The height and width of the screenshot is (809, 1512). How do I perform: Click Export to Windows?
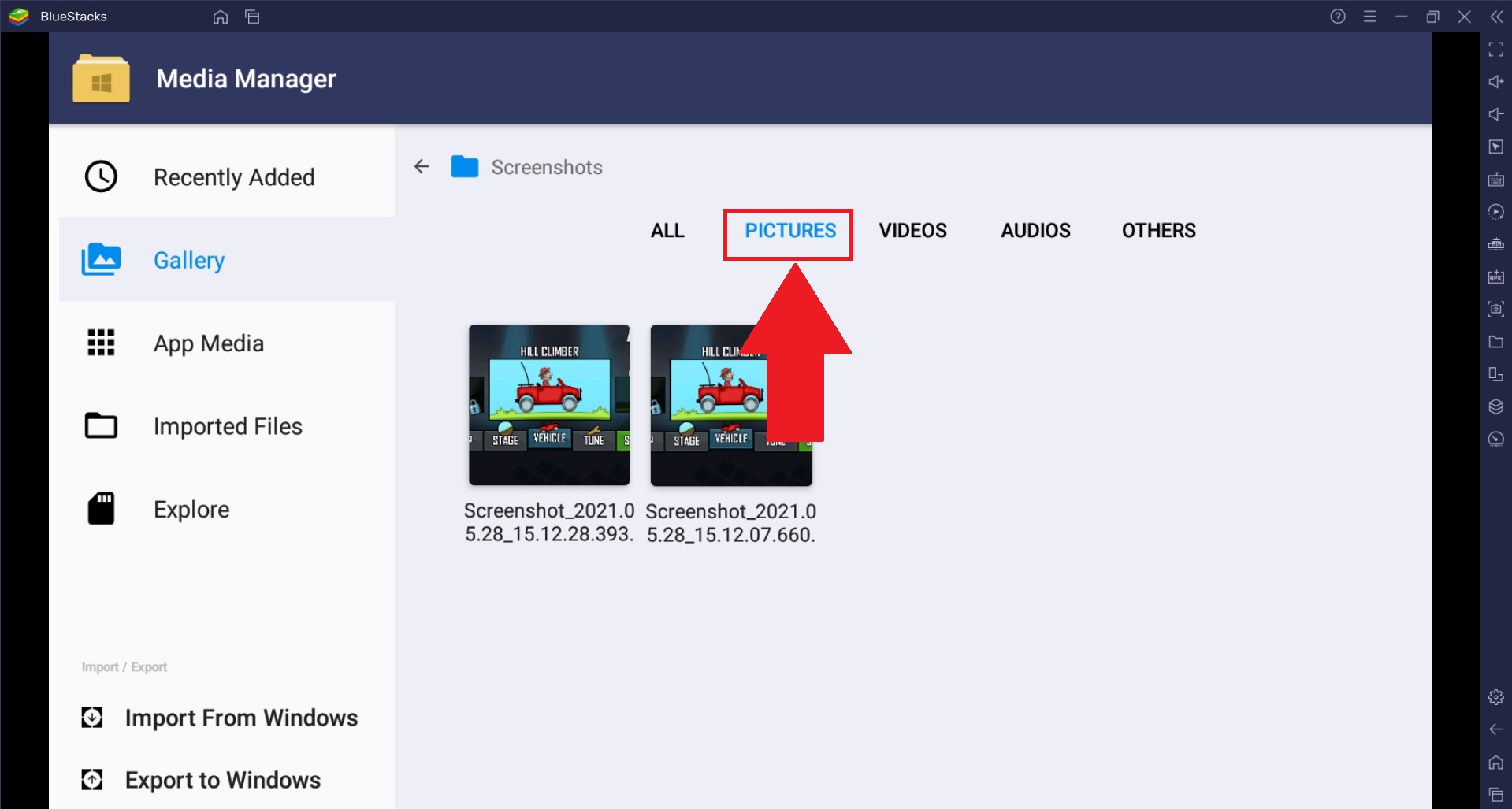pyautogui.click(x=222, y=779)
